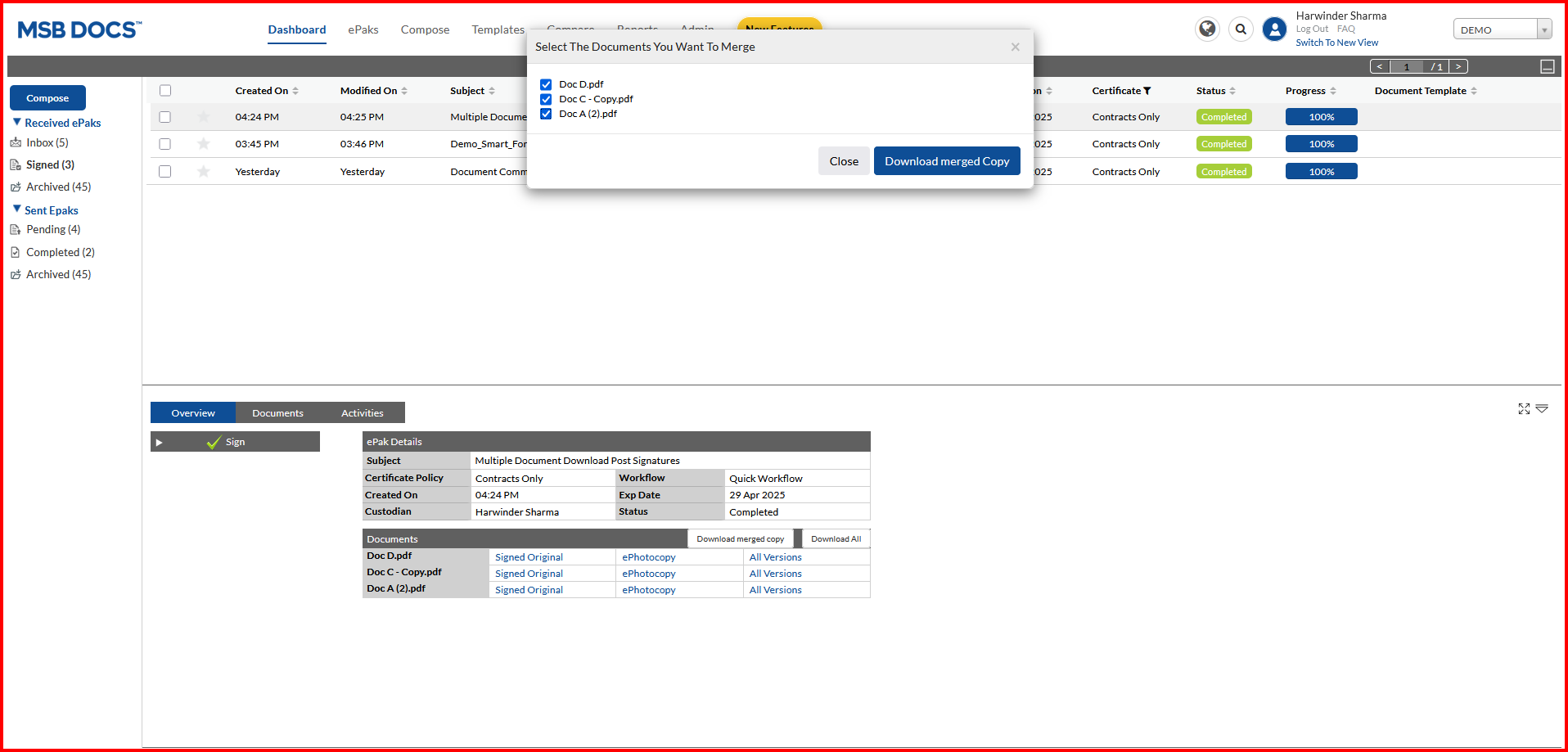The width and height of the screenshot is (1568, 752).
Task: Click the page number field in pager
Action: [1406, 67]
